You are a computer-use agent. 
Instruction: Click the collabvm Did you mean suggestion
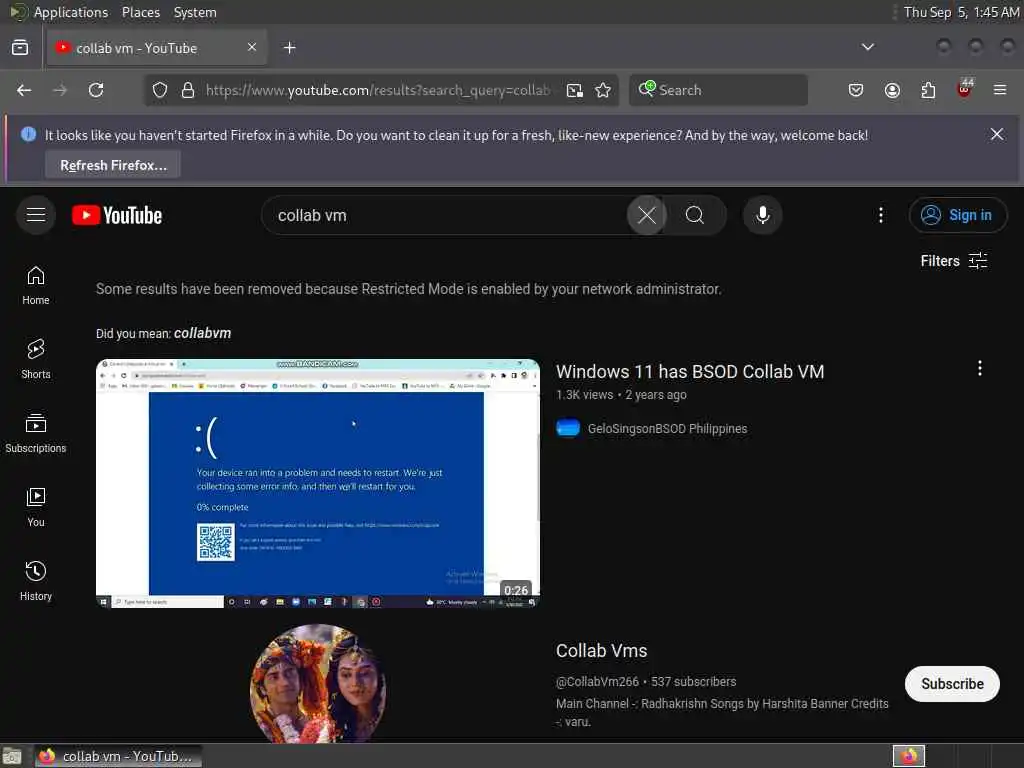[202, 333]
